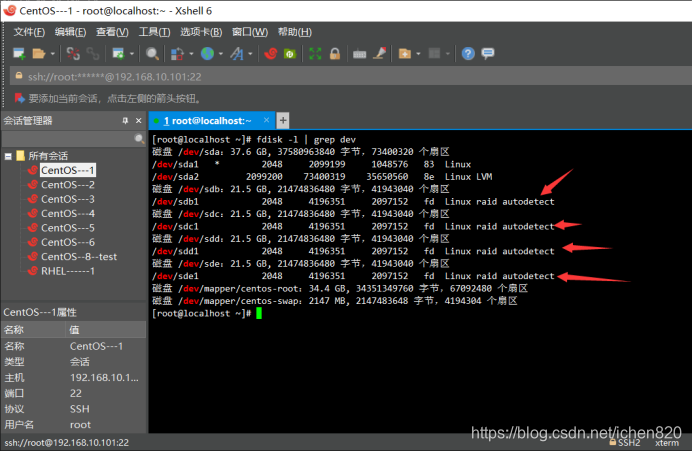
Task: Click the session manager search magnifier icon
Action: [x=139, y=139]
